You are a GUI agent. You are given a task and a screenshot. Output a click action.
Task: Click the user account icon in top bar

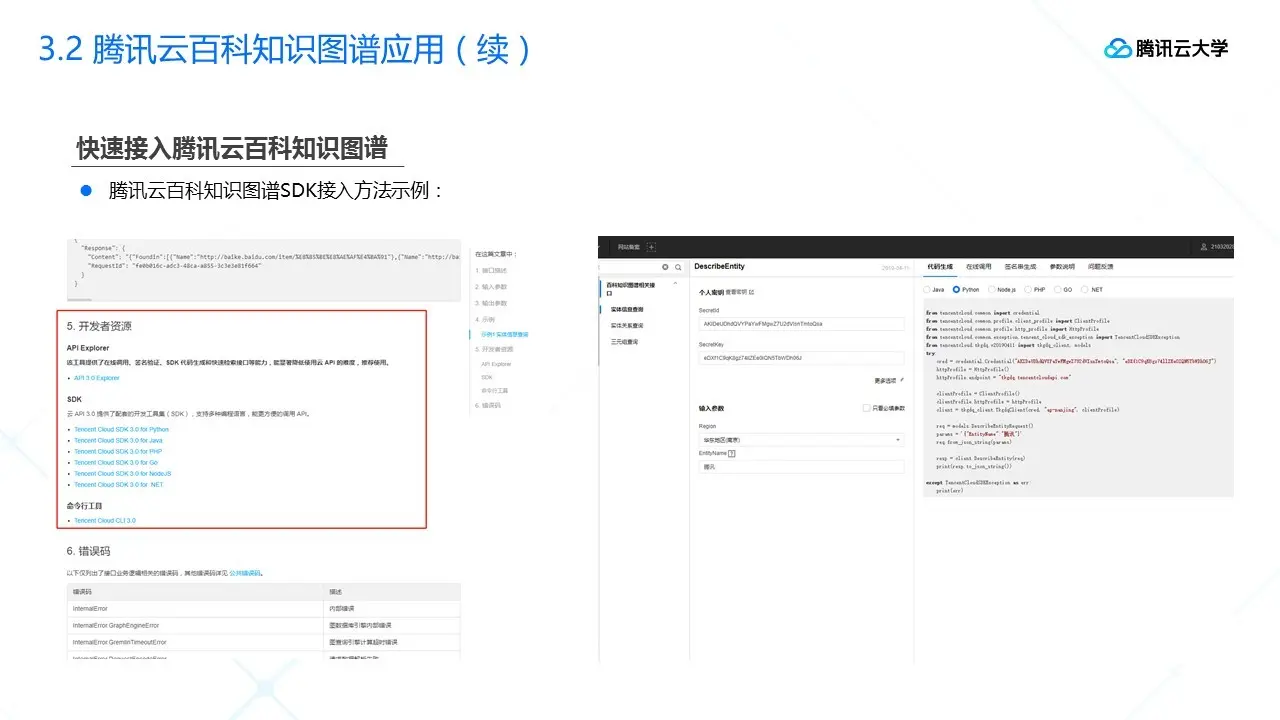[1204, 247]
